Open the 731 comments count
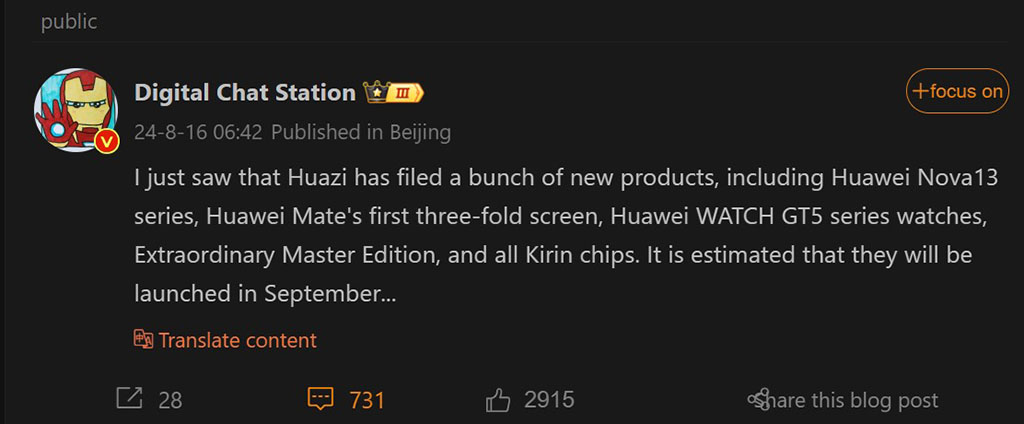1024x424 pixels. (x=367, y=400)
